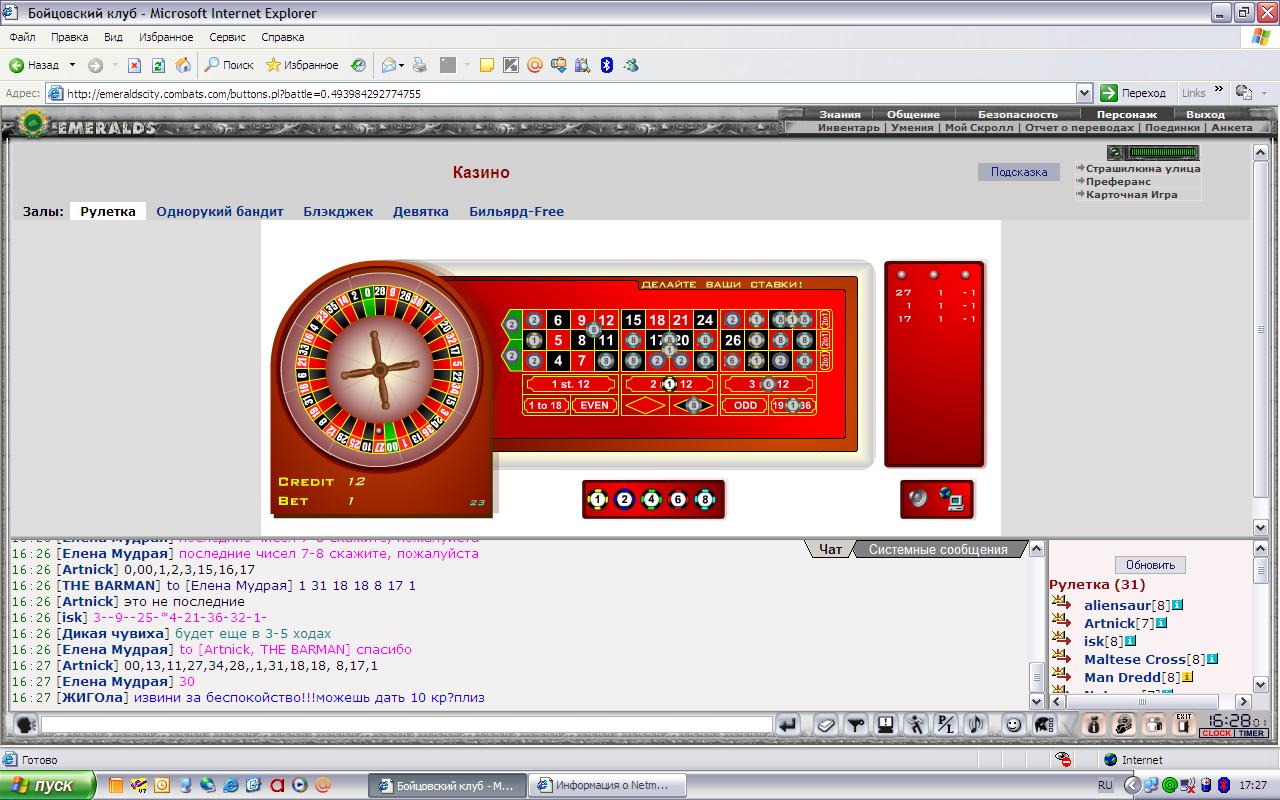Image resolution: width=1280 pixels, height=800 pixels.
Task: Select the 1-value betting chip
Action: [598, 499]
